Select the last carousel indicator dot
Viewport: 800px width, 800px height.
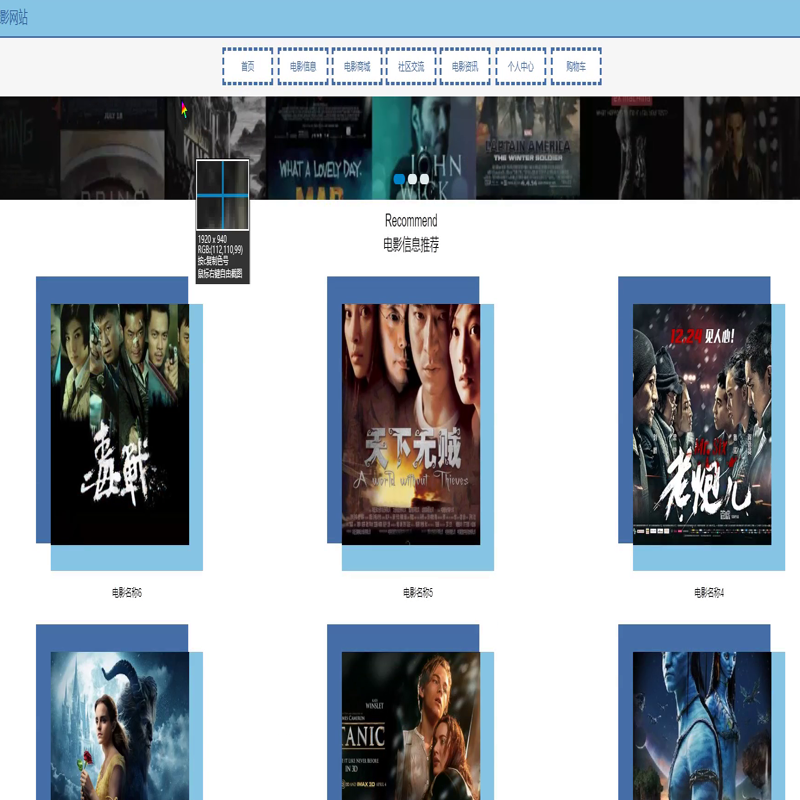pyautogui.click(x=424, y=179)
